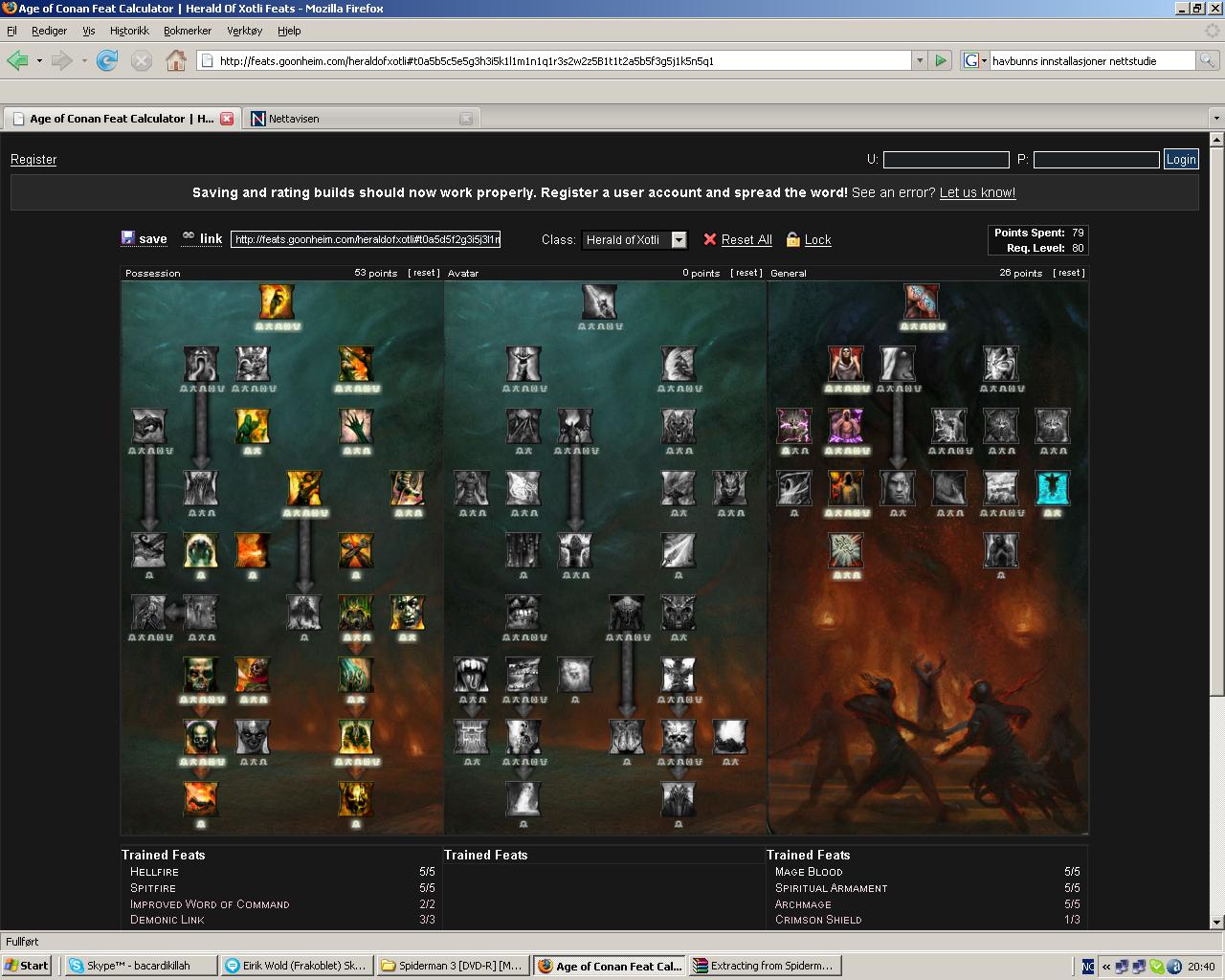
Task: Click the floppy disk save icon
Action: coord(128,237)
